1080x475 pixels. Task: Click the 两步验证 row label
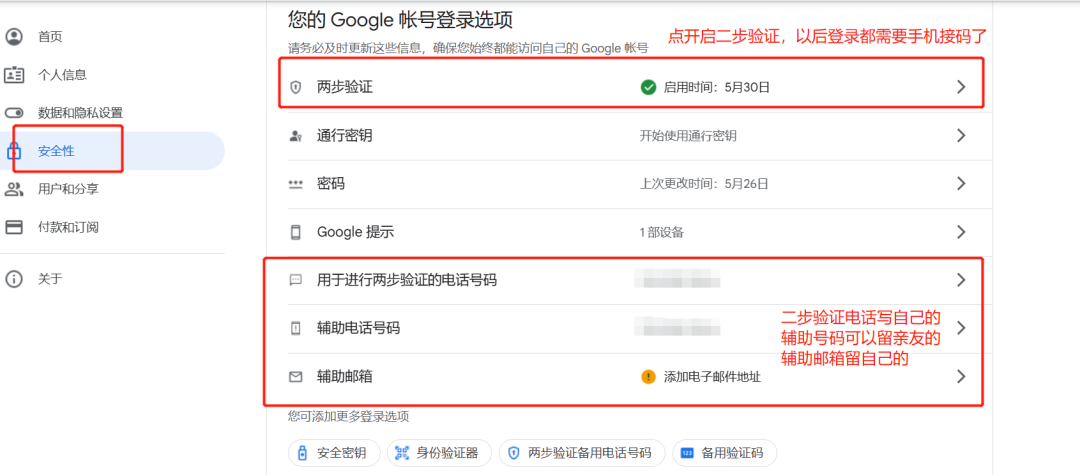345,87
